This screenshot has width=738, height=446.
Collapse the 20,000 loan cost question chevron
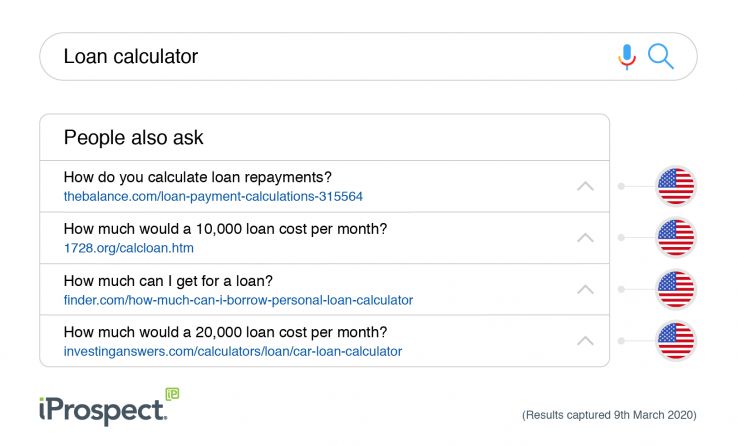tap(585, 341)
